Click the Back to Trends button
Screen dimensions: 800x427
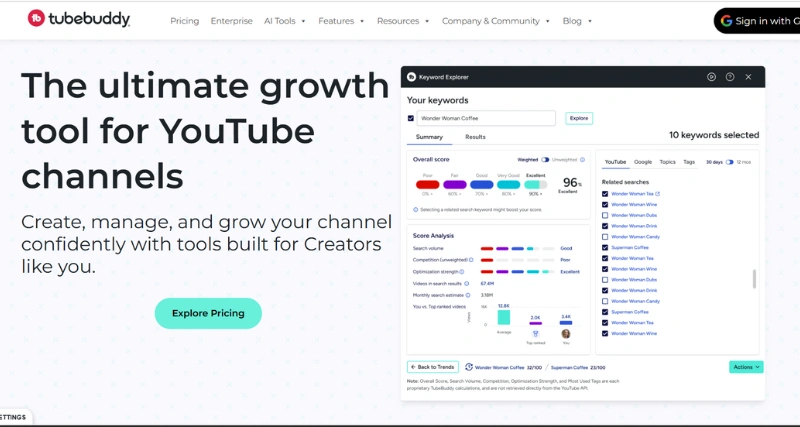tap(433, 367)
